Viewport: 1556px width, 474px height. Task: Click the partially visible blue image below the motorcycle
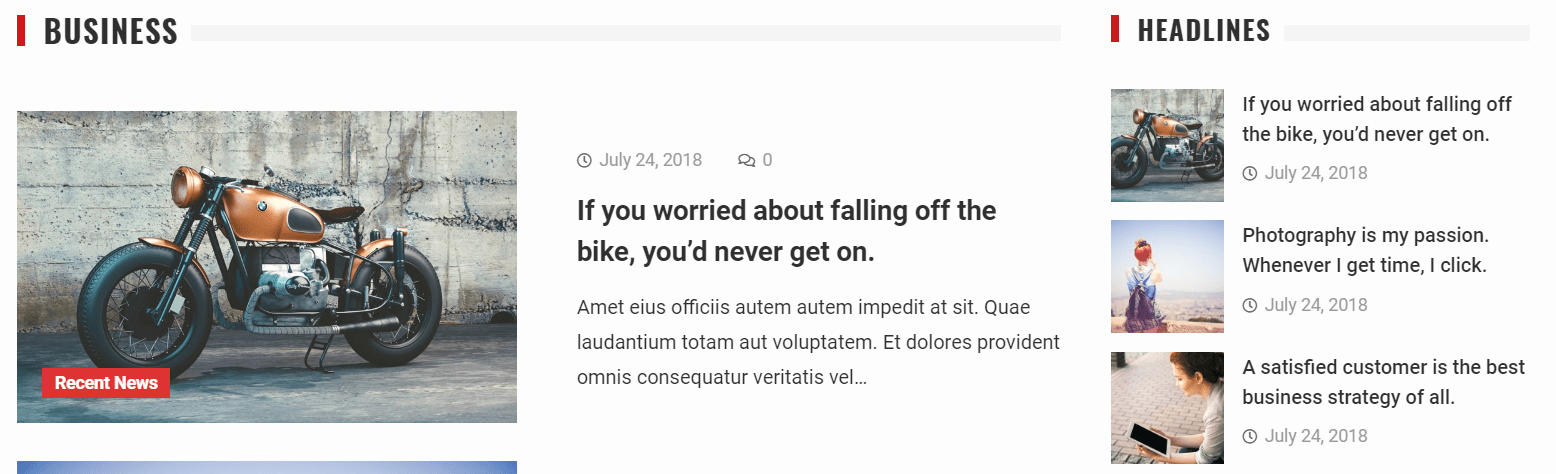click(267, 467)
